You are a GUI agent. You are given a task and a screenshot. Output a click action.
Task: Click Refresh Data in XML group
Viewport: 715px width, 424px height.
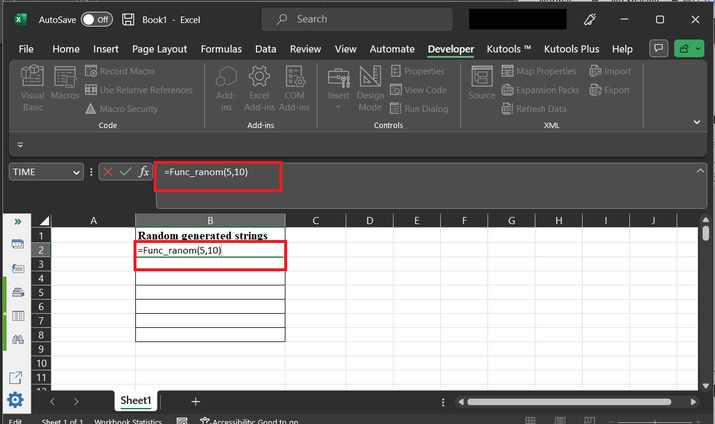tap(534, 109)
